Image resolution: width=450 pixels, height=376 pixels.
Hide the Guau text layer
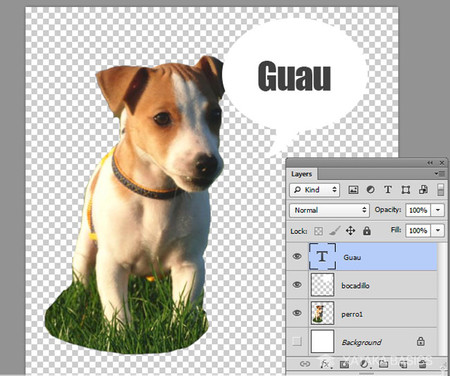(297, 256)
